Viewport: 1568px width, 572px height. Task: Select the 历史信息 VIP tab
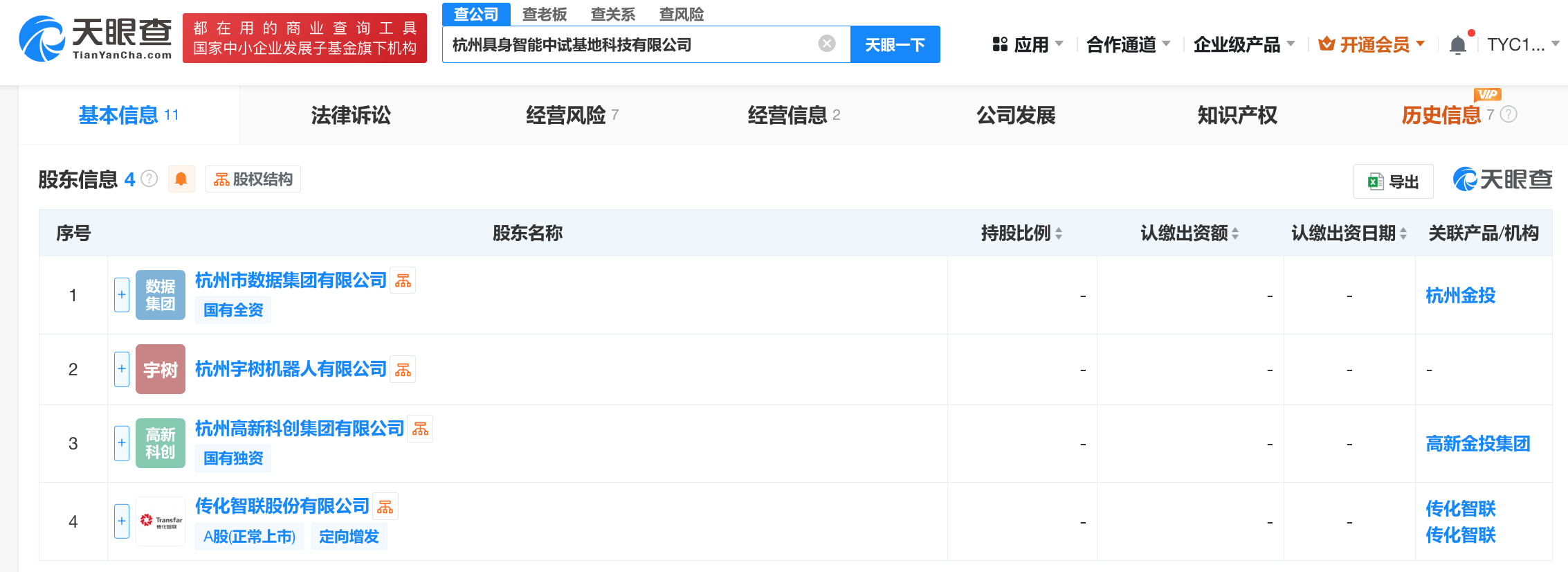click(x=1448, y=115)
